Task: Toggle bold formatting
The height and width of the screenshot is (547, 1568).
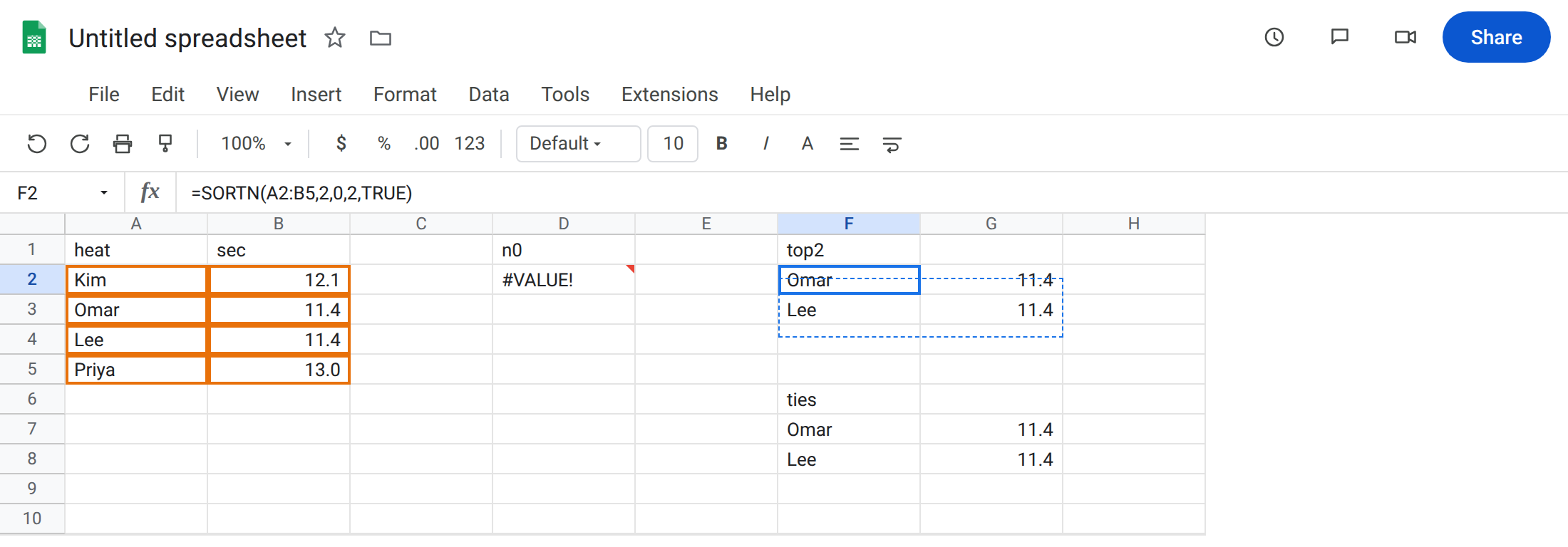Action: [722, 144]
